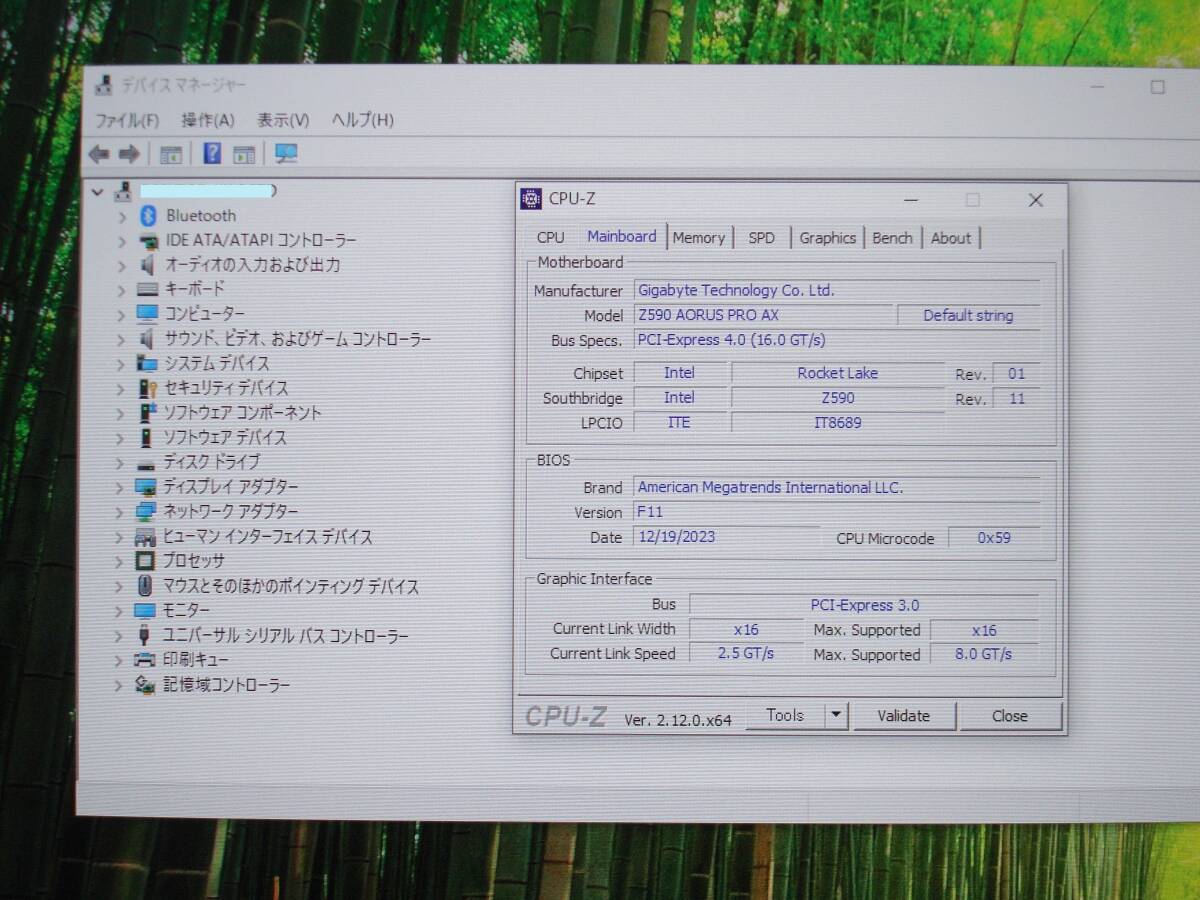
Task: Click the Forward arrow in Device Manager toolbar
Action: [129, 154]
